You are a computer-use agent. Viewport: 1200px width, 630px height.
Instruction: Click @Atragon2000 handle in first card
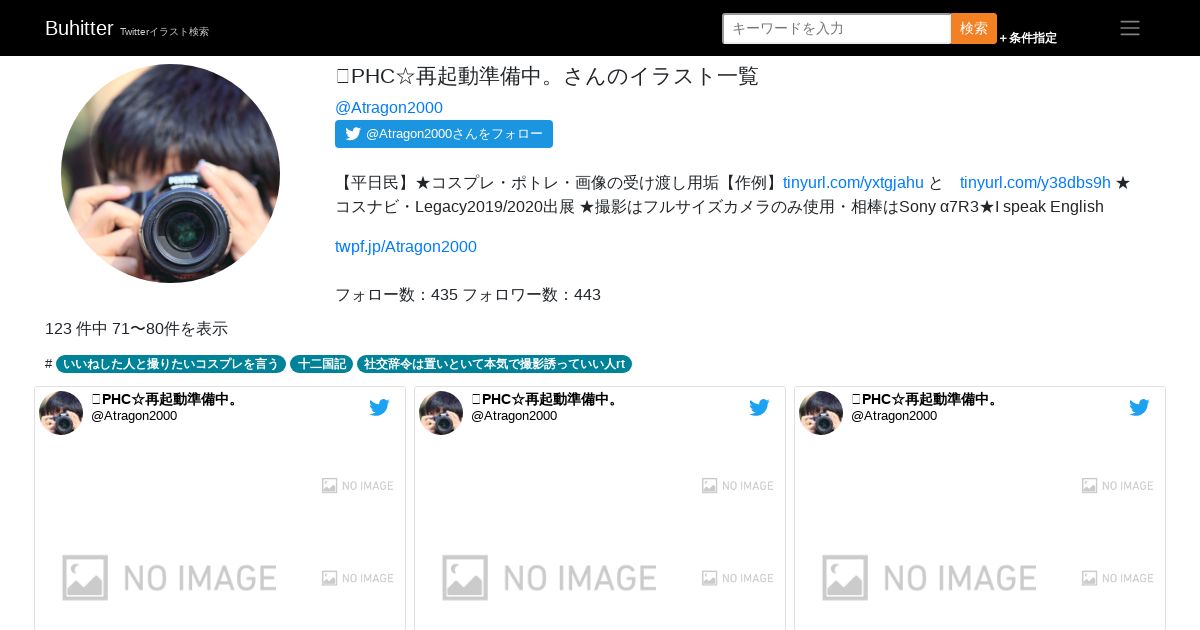coord(134,416)
